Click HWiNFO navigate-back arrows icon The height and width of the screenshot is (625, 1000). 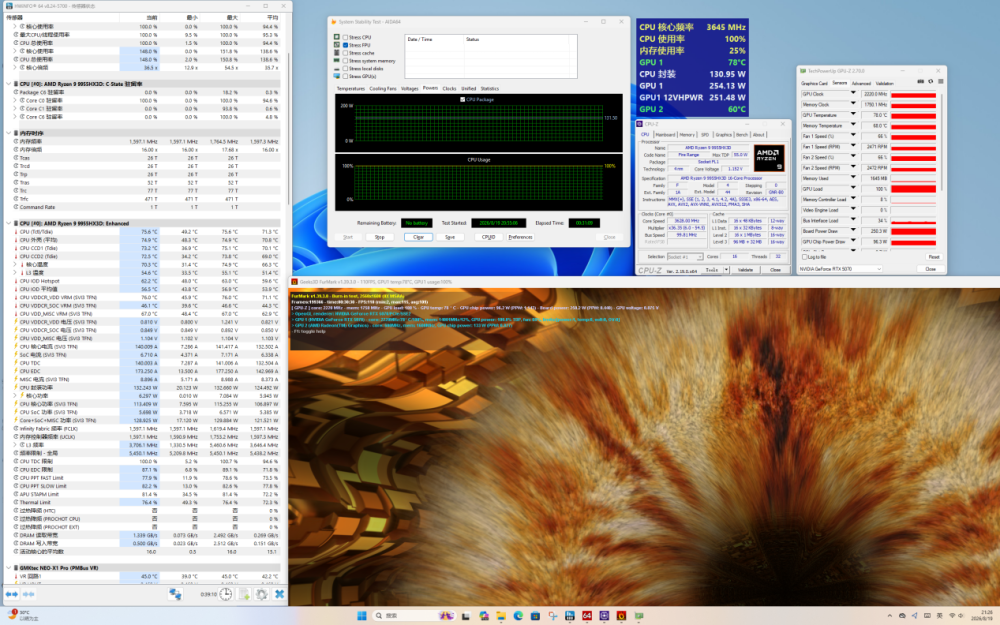tap(11, 594)
